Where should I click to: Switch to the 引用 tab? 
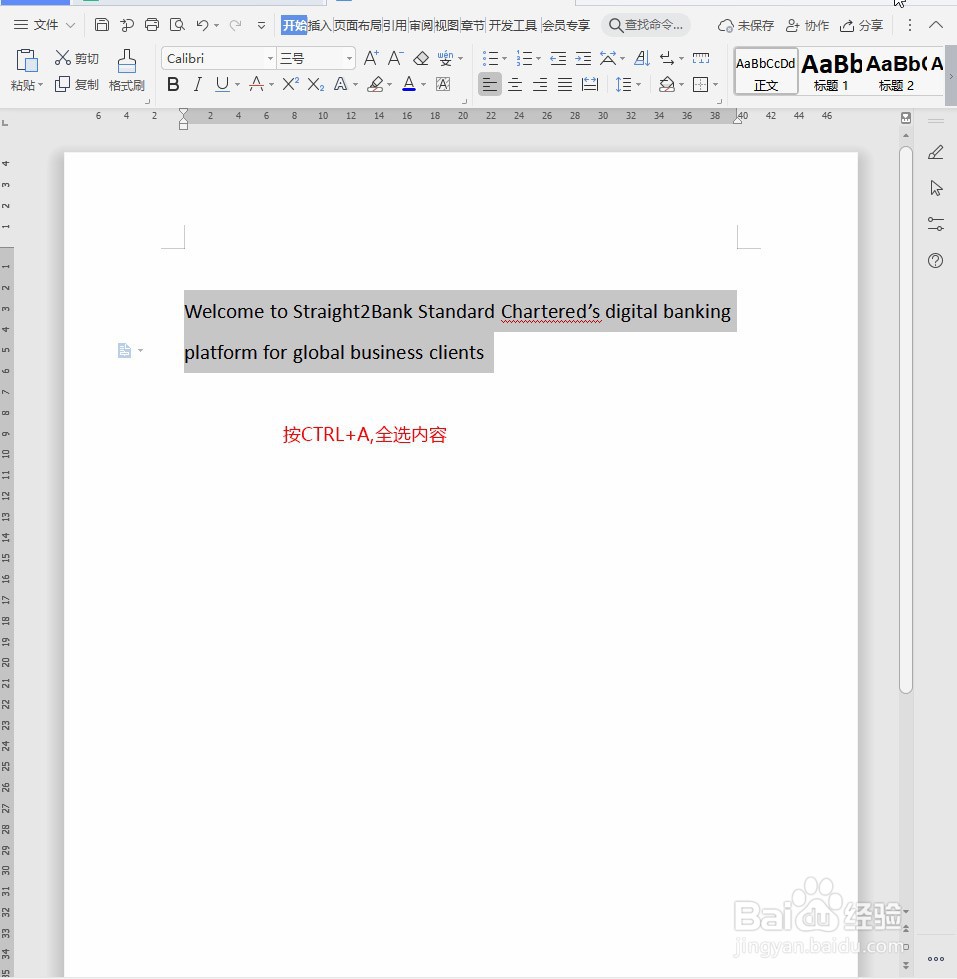395,25
